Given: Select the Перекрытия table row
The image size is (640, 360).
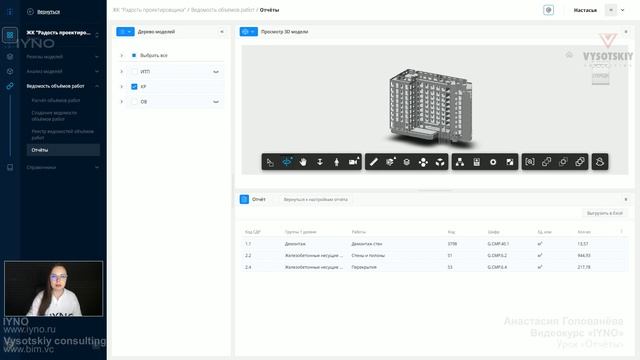Looking at the screenshot, I should click(x=434, y=267).
